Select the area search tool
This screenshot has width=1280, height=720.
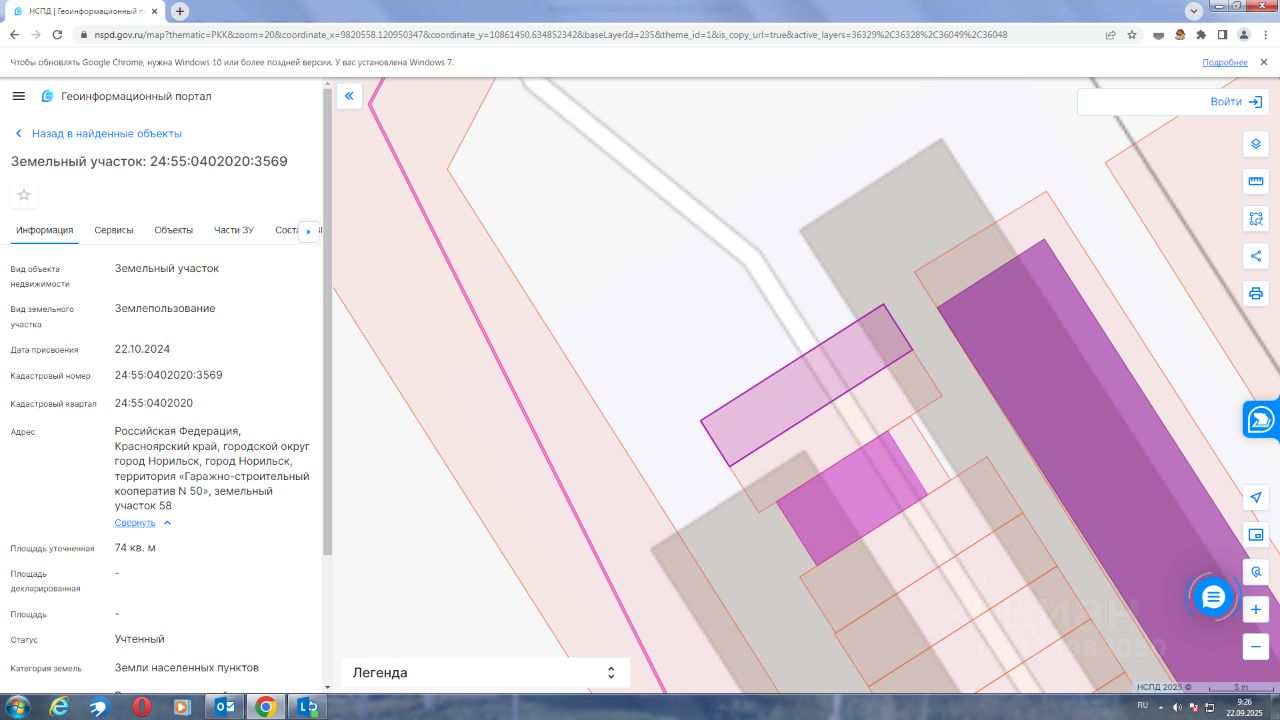point(1256,218)
